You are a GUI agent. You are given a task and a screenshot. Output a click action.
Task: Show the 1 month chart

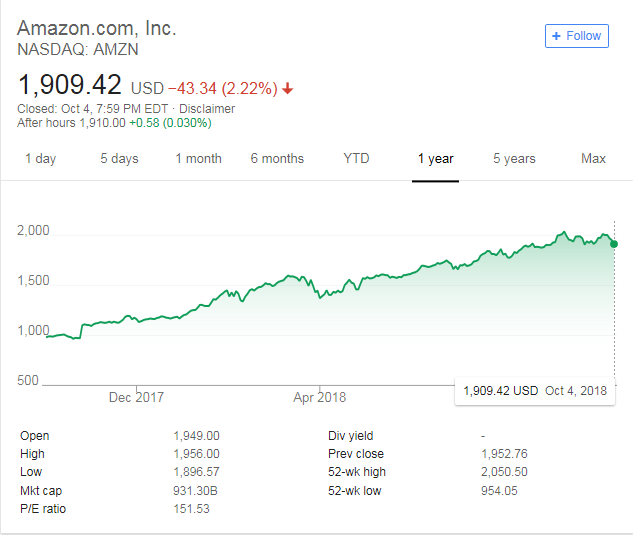click(x=198, y=159)
